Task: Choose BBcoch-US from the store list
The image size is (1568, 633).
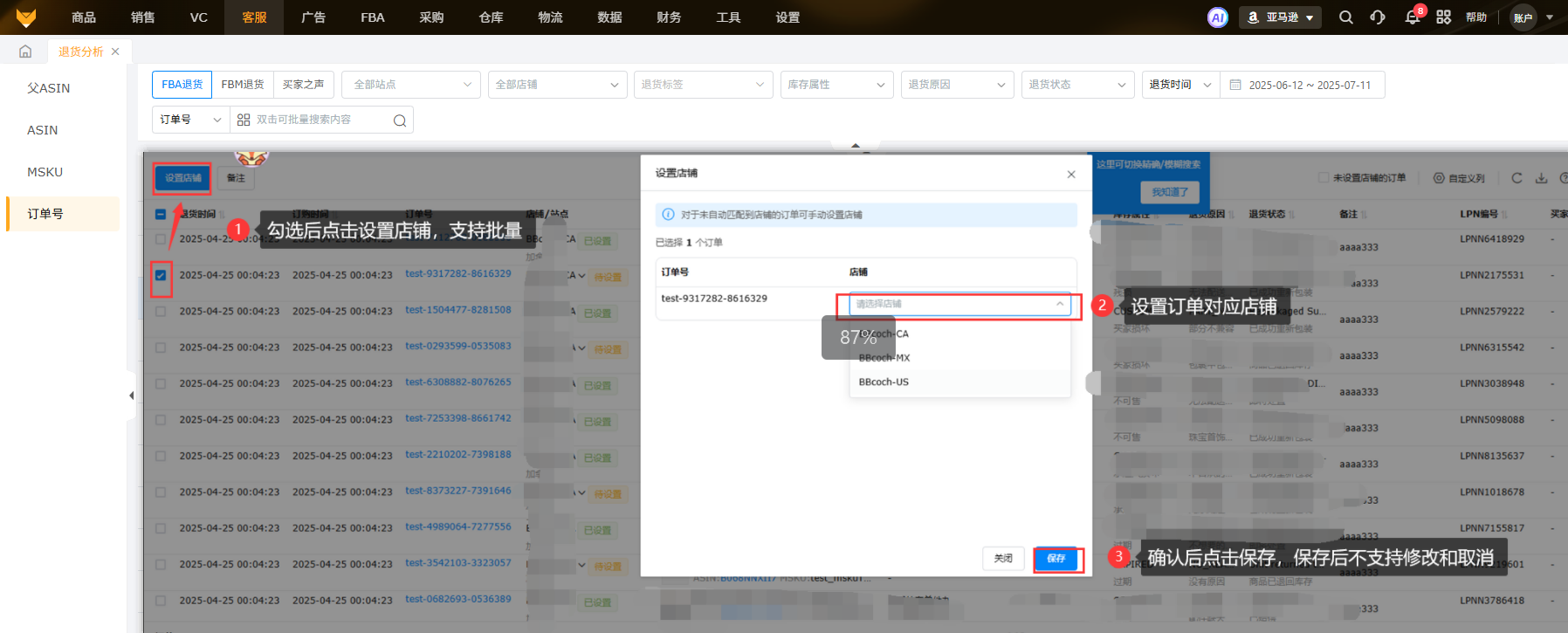Action: (x=959, y=382)
